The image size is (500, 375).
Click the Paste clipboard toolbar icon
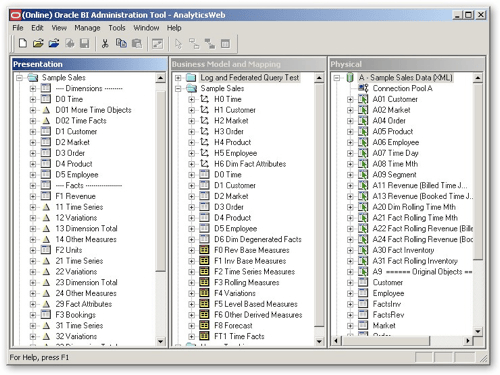[137, 43]
